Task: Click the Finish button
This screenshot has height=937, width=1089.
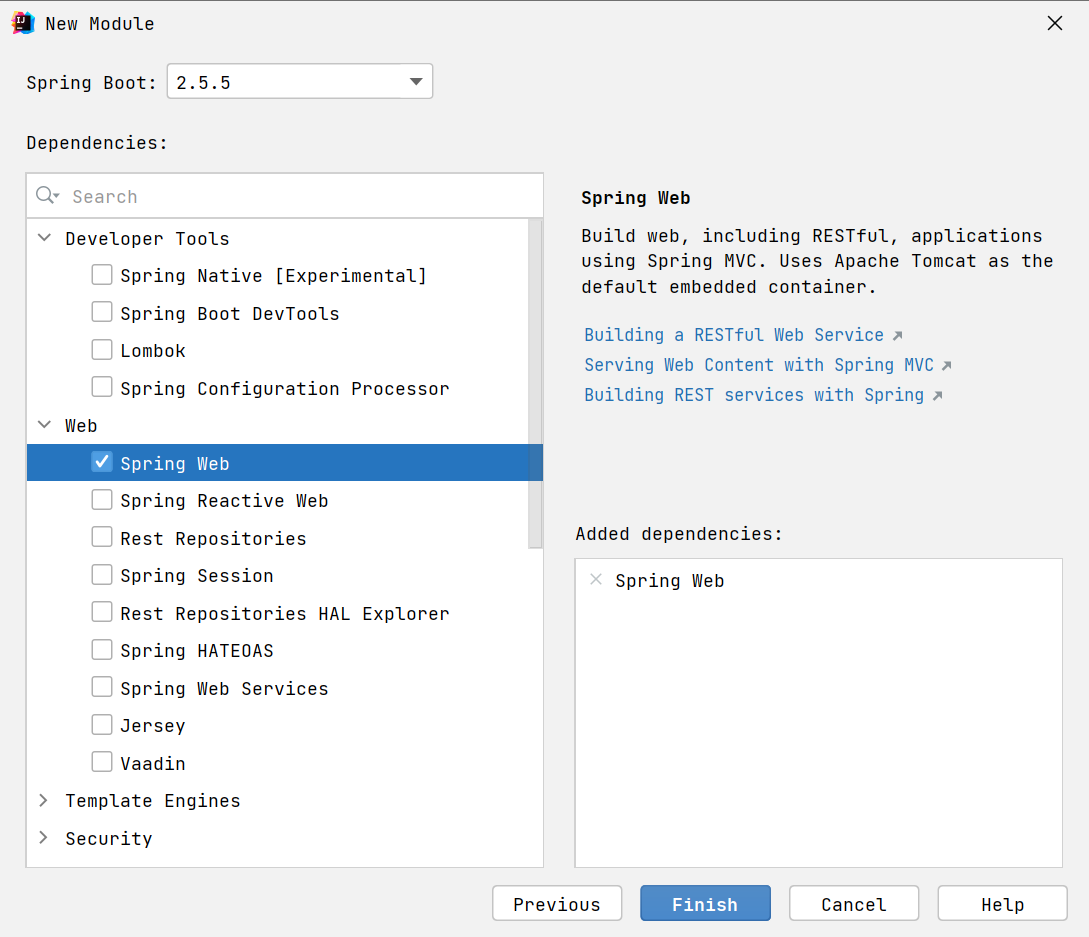Action: click(705, 904)
